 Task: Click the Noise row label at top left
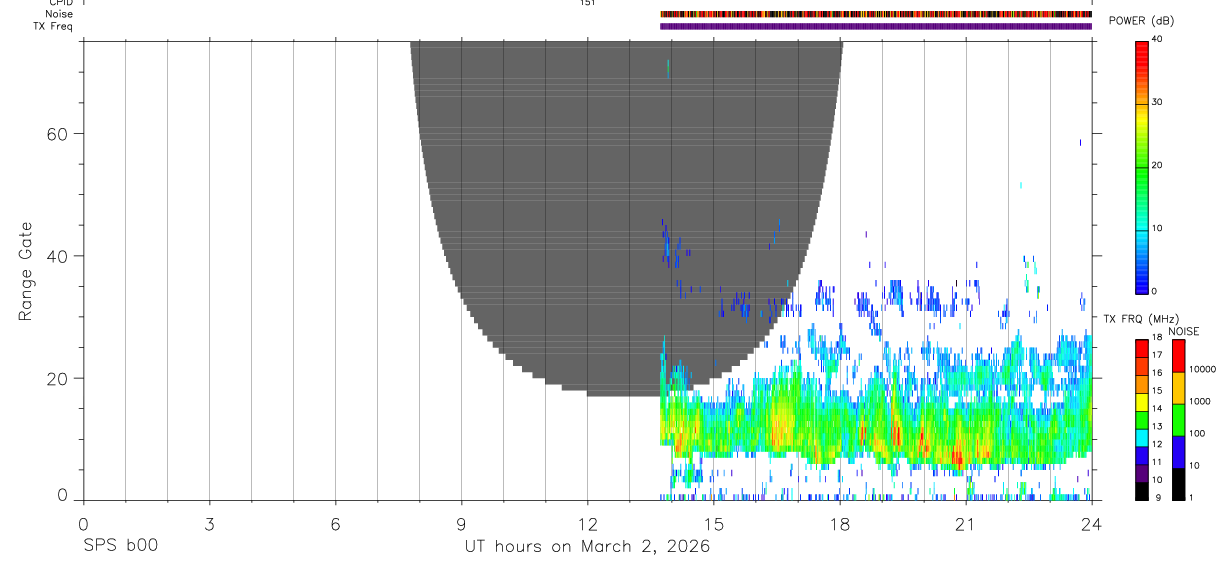(60, 15)
